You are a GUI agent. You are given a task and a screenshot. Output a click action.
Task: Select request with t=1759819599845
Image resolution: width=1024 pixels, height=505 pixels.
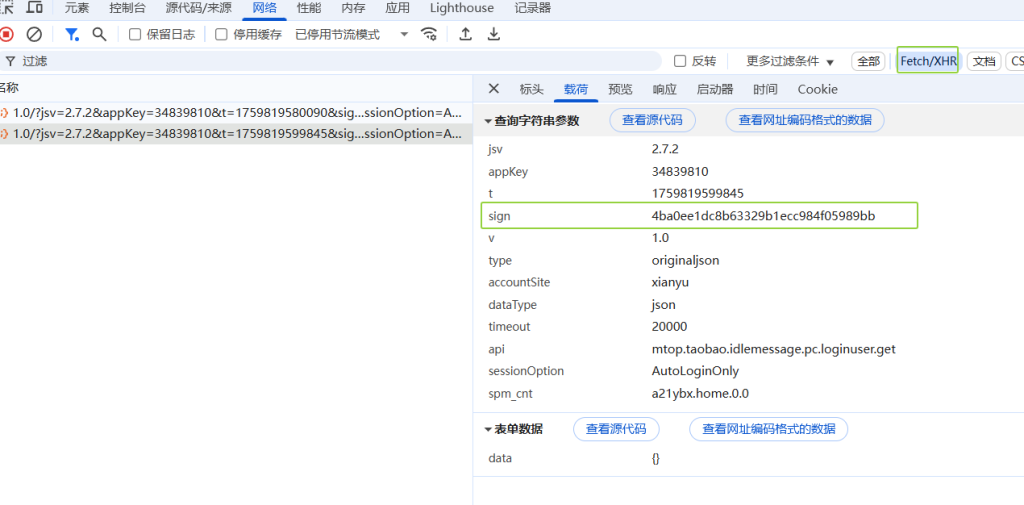point(236,134)
